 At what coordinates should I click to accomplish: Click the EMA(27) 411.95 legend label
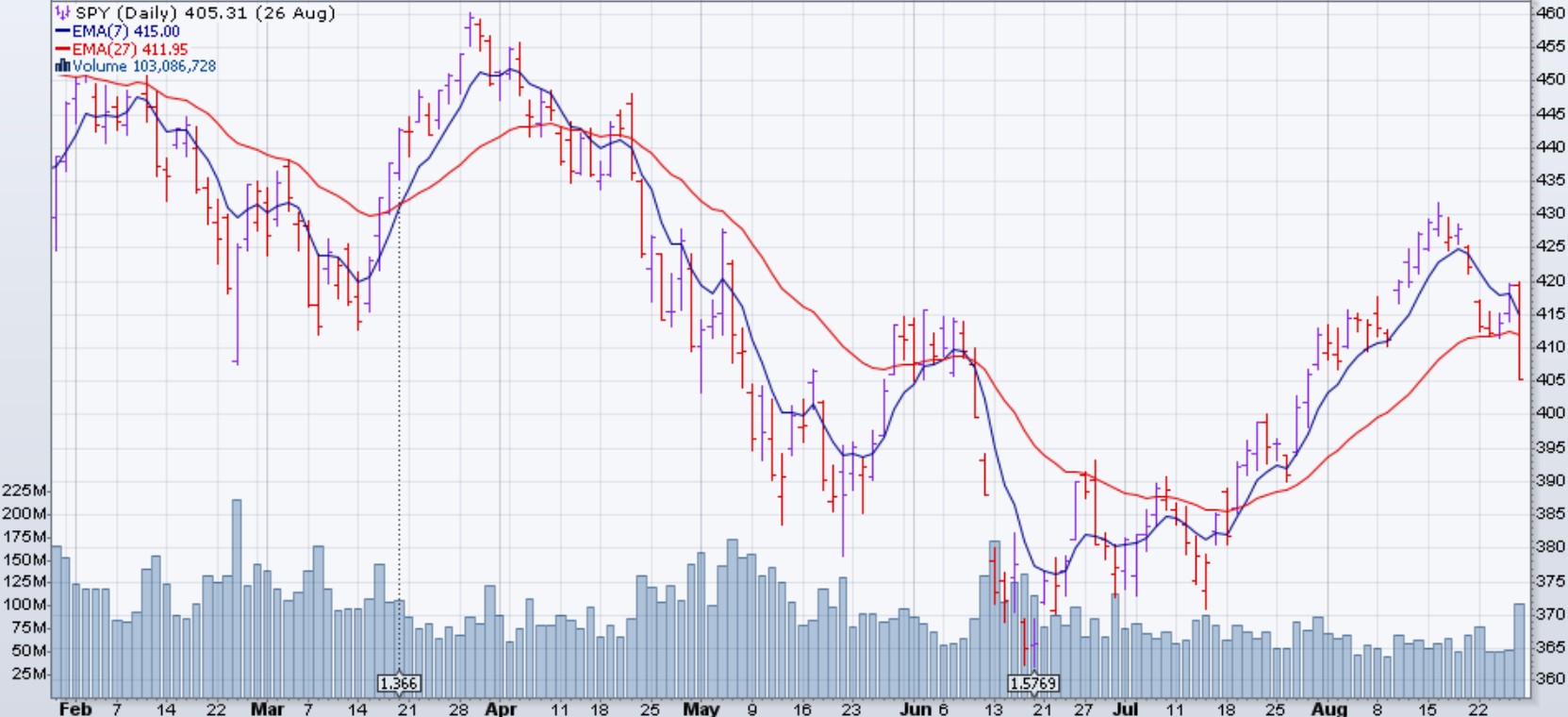tap(130, 49)
